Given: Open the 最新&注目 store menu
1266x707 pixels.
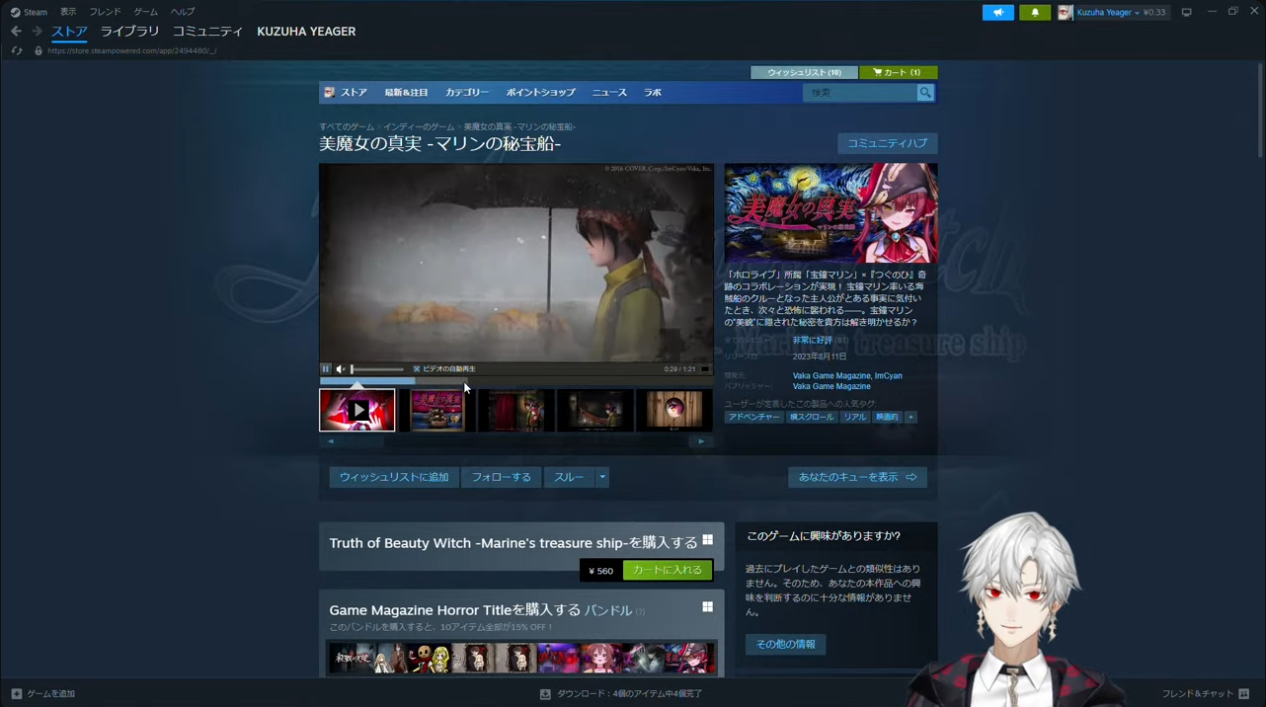Looking at the screenshot, I should 406,92.
